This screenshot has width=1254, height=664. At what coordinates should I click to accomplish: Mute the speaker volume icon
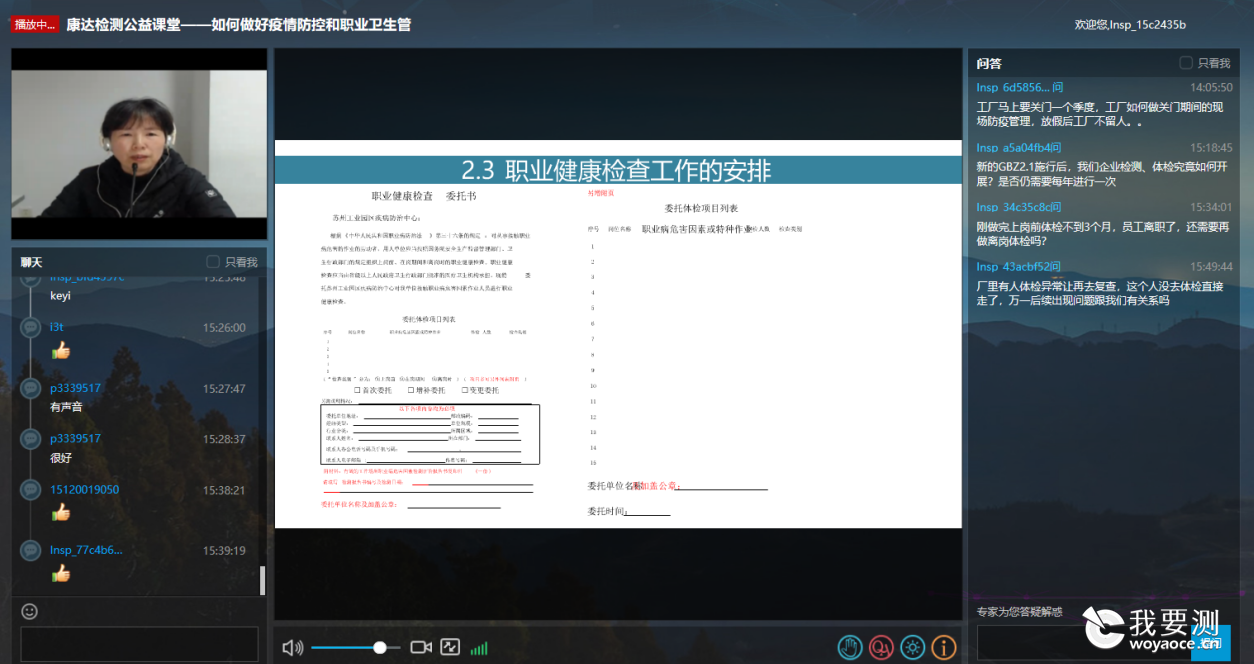[x=292, y=648]
